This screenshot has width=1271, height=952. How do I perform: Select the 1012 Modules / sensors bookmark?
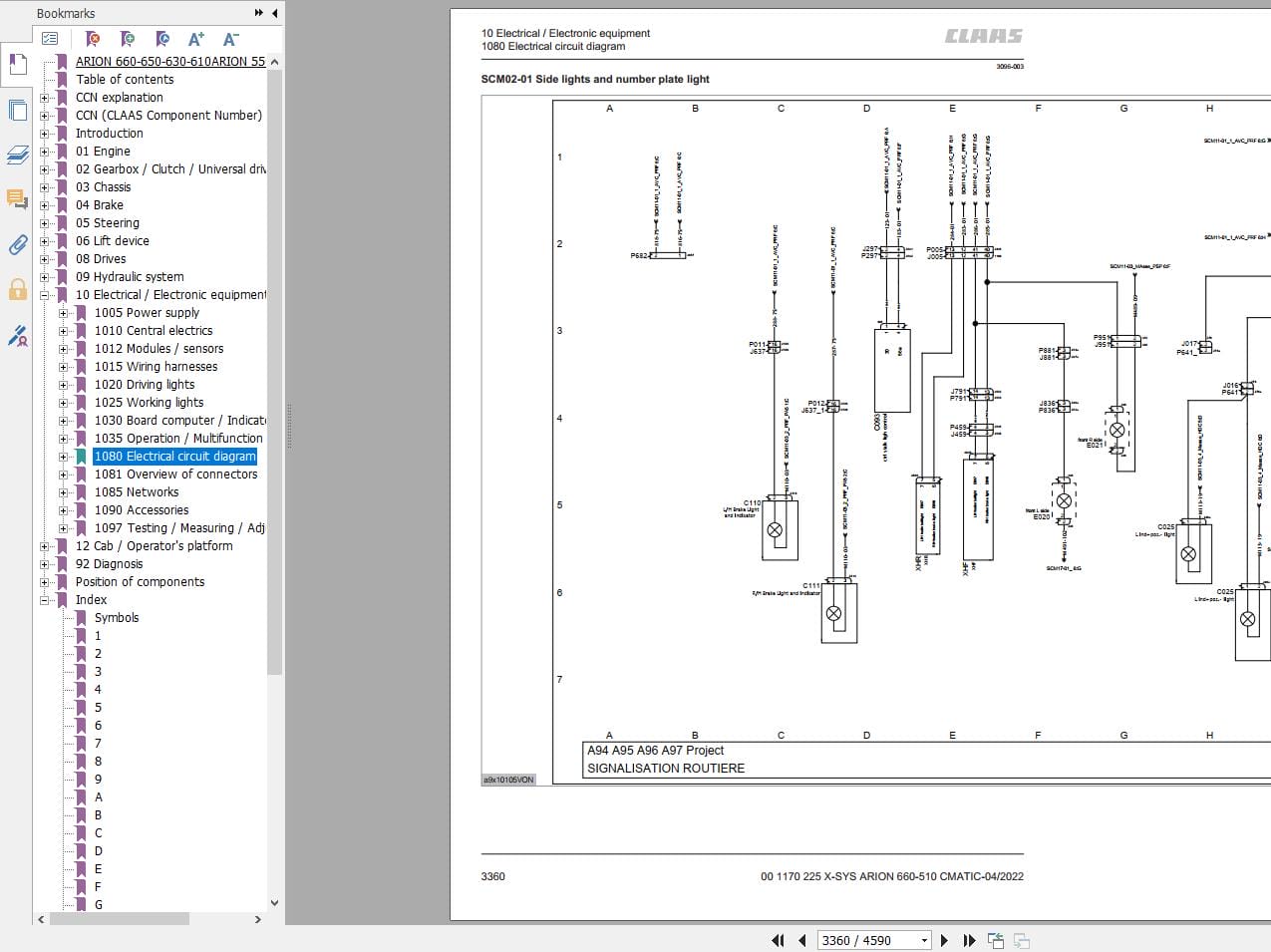click(159, 349)
